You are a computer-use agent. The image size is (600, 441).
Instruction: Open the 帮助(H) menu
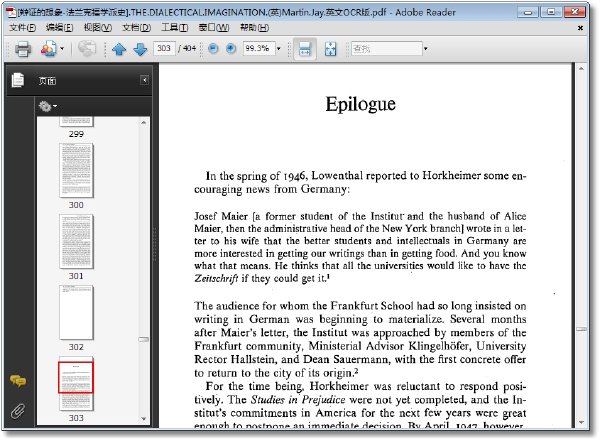[254, 28]
